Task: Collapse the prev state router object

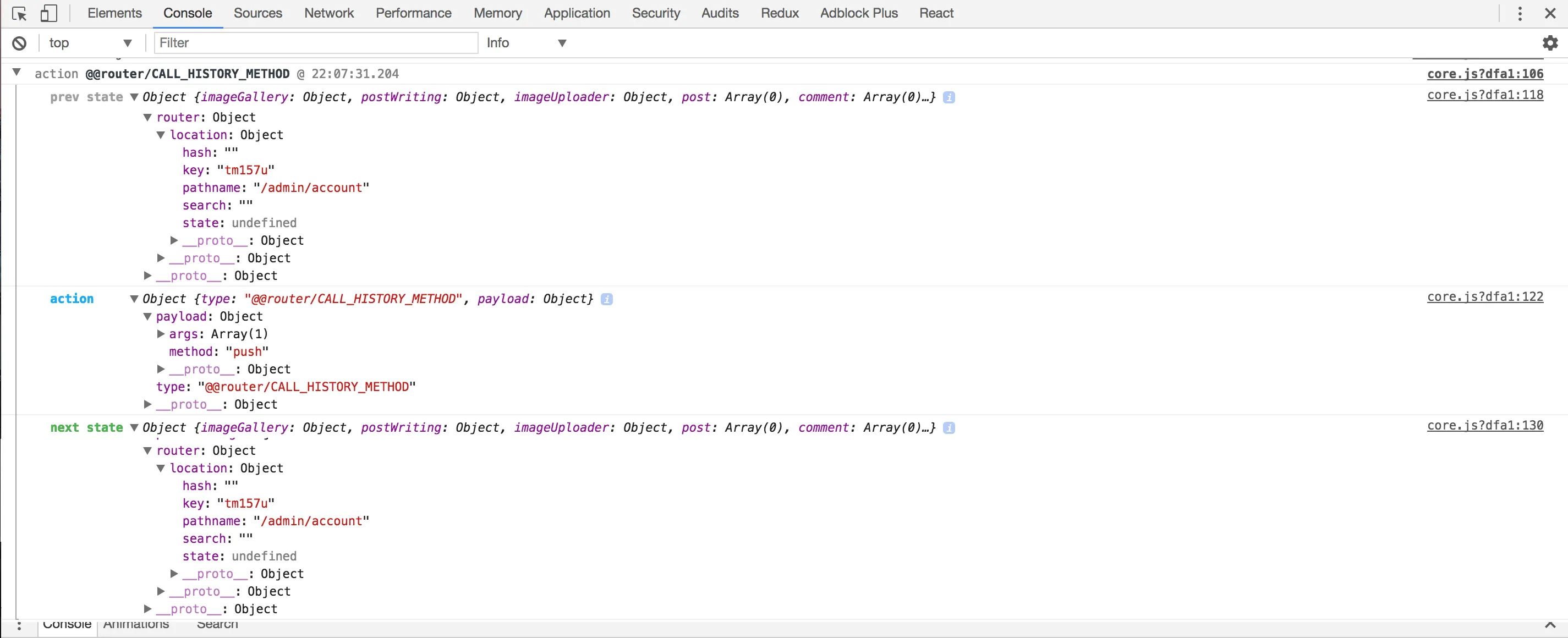Action: pos(147,118)
